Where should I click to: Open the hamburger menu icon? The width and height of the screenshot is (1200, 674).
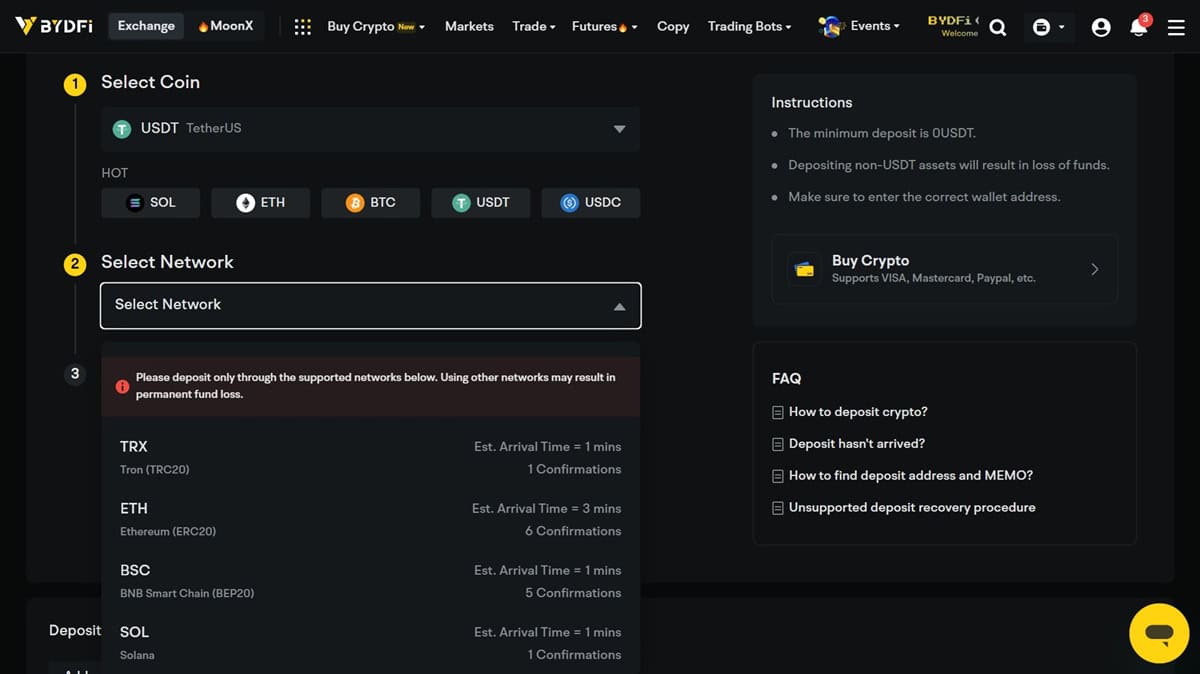pyautogui.click(x=1176, y=28)
